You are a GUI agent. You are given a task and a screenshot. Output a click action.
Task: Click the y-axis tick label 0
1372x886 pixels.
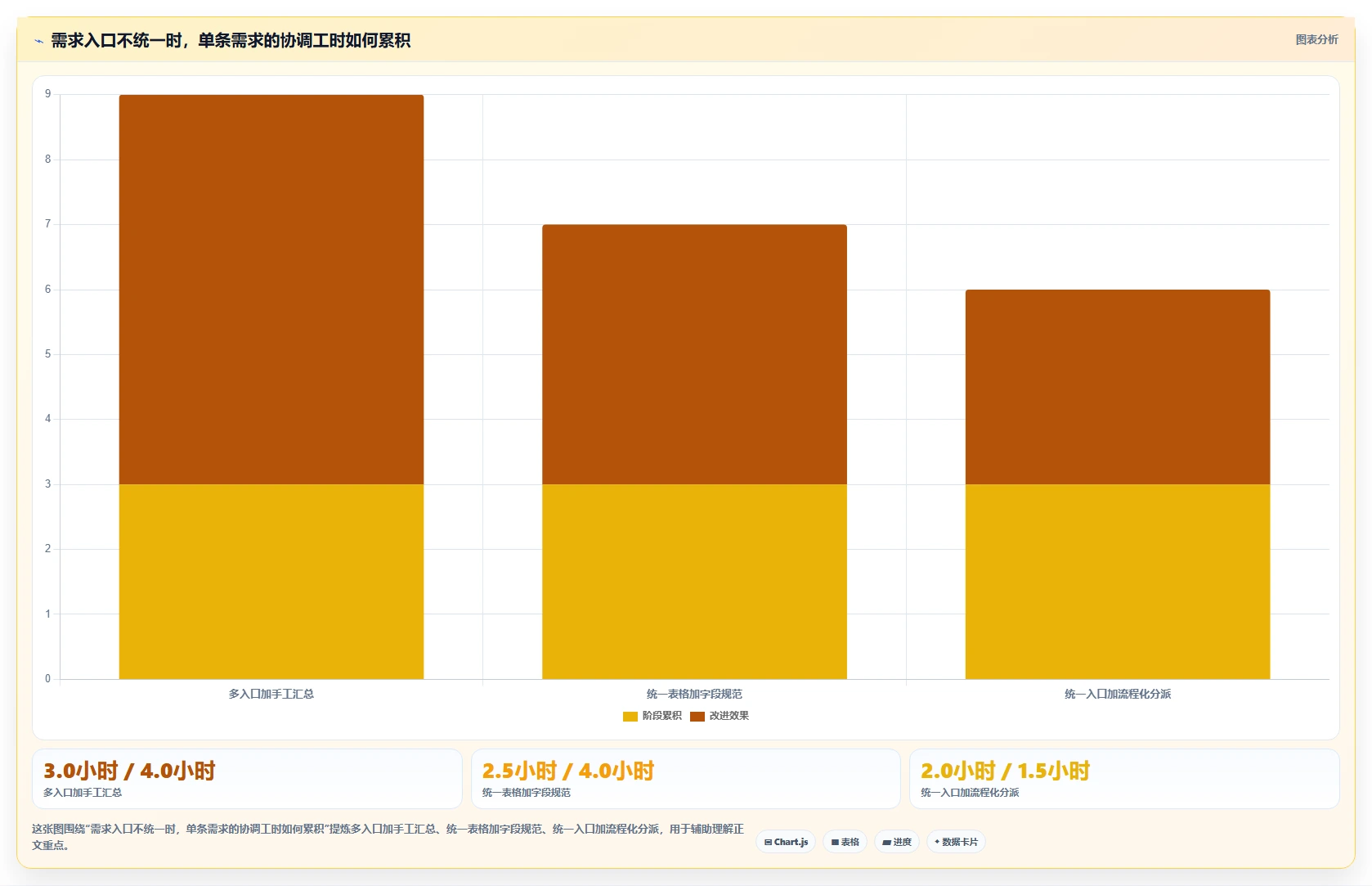pyautogui.click(x=48, y=679)
